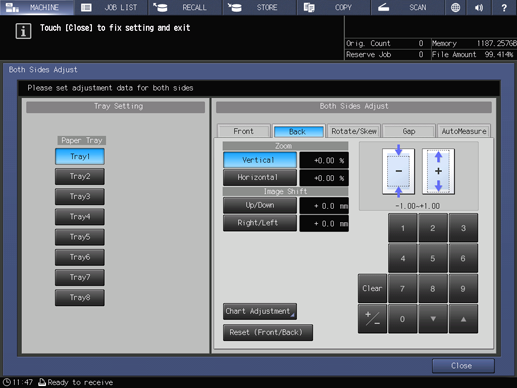The width and height of the screenshot is (517, 388).
Task: Select Tray2 paper tray
Action: click(80, 176)
